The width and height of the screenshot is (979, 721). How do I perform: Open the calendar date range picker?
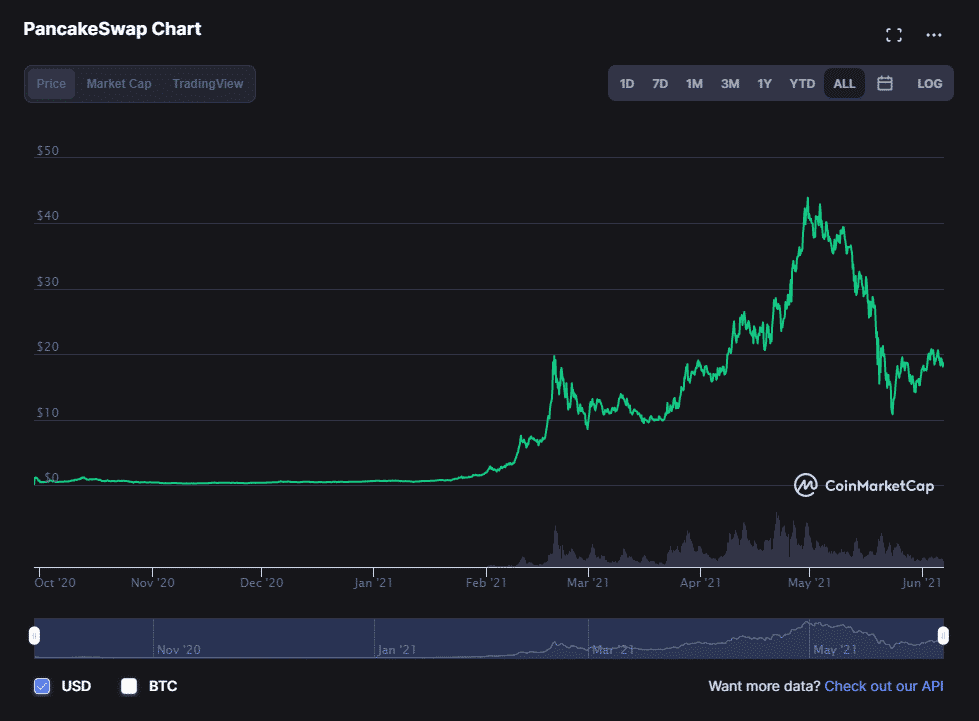coord(885,84)
